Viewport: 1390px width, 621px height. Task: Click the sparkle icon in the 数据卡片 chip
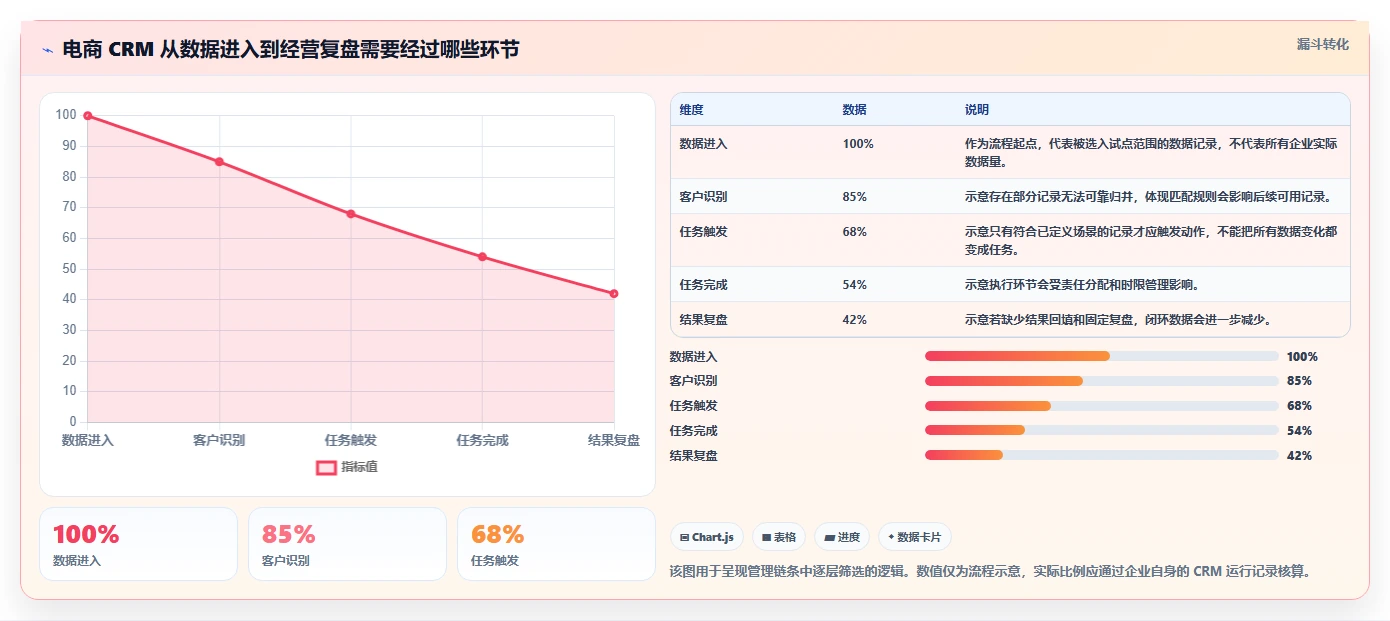click(x=891, y=537)
